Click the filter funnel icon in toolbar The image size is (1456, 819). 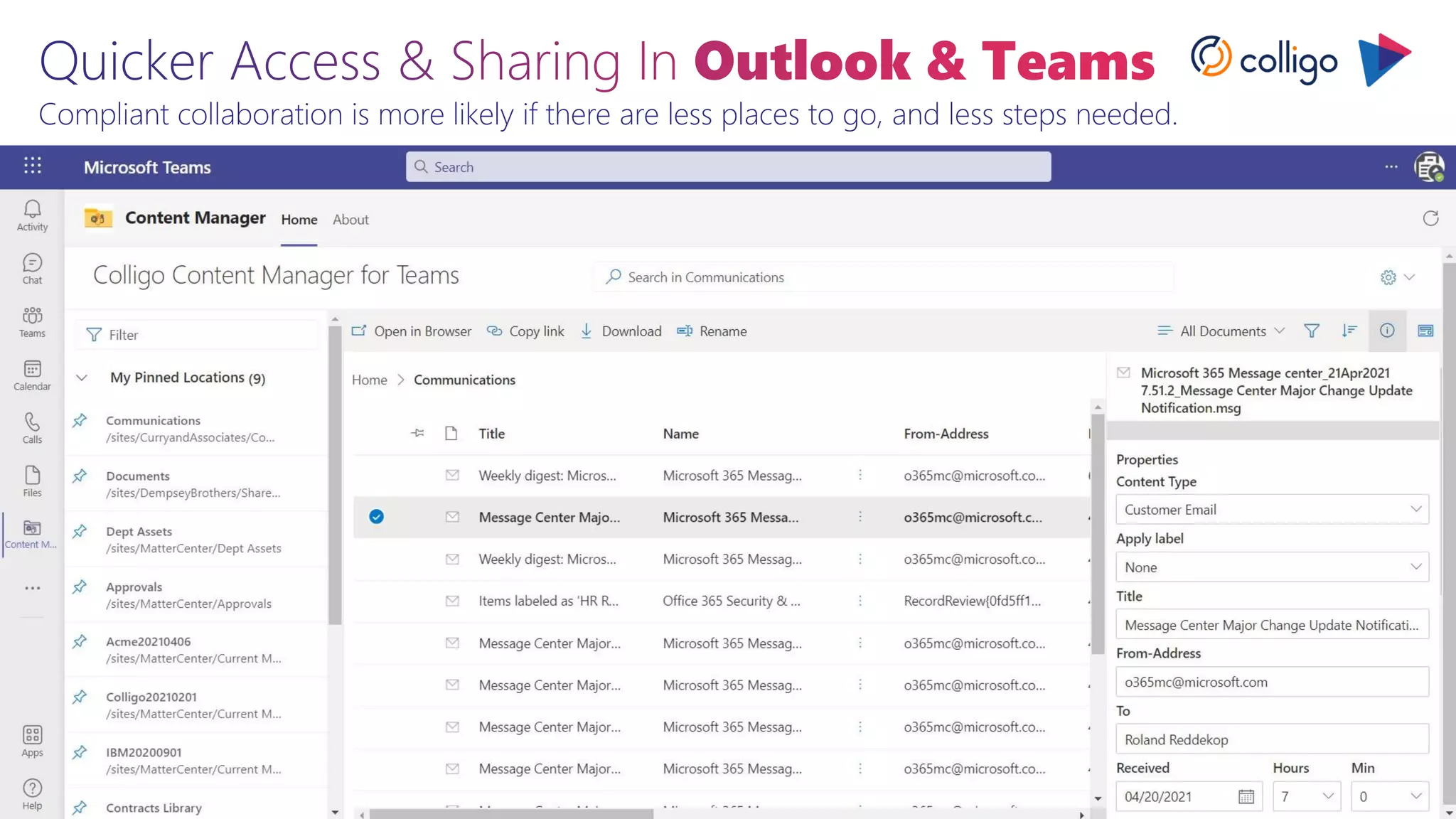pyautogui.click(x=1312, y=331)
